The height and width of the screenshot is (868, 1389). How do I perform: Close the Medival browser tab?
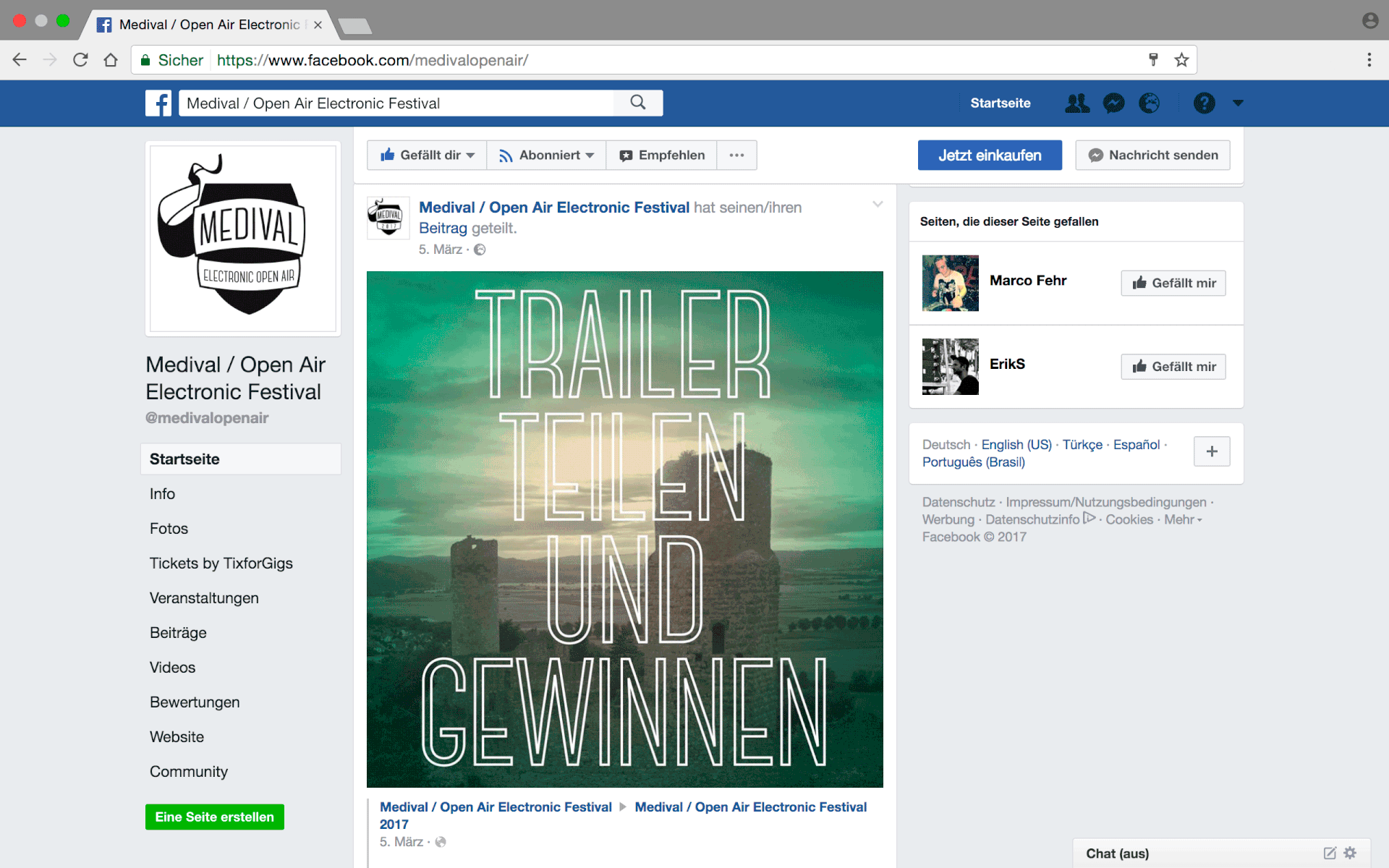coord(318,25)
